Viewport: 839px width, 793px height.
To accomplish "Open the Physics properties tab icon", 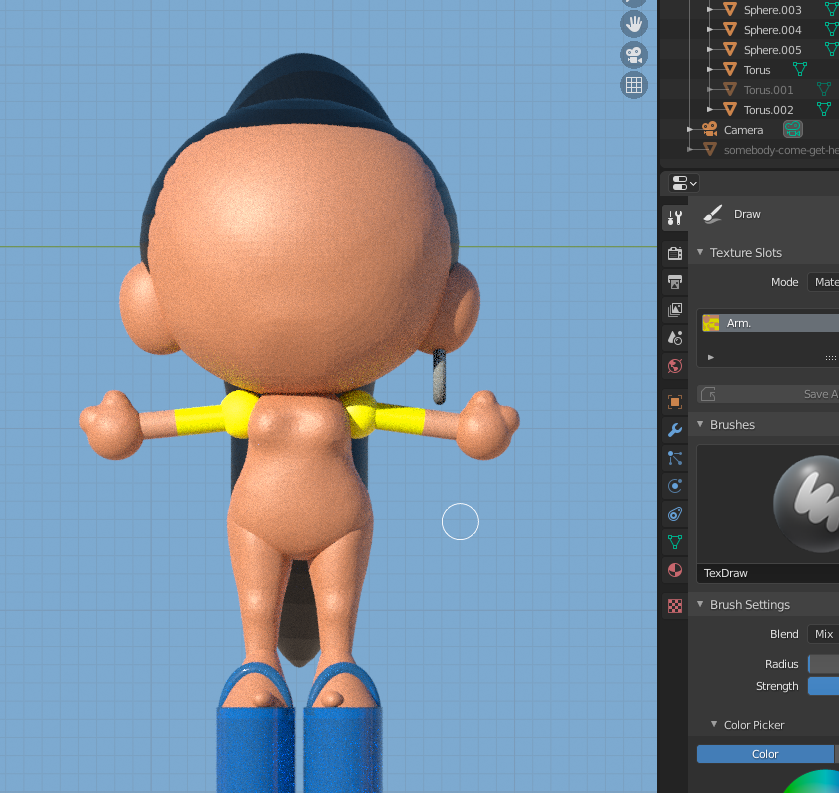I will [x=675, y=486].
